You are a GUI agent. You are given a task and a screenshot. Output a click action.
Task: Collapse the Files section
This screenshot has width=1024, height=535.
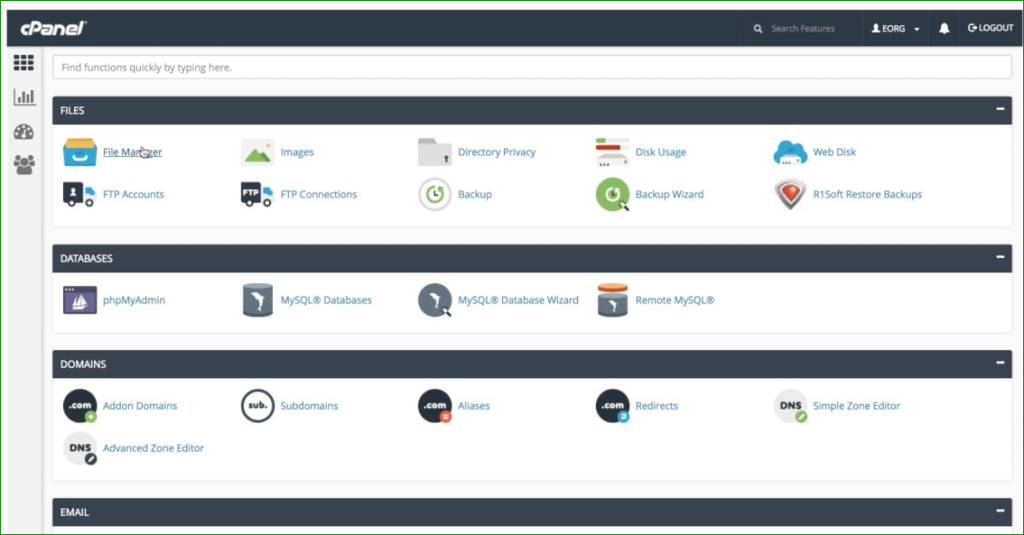click(x=998, y=110)
